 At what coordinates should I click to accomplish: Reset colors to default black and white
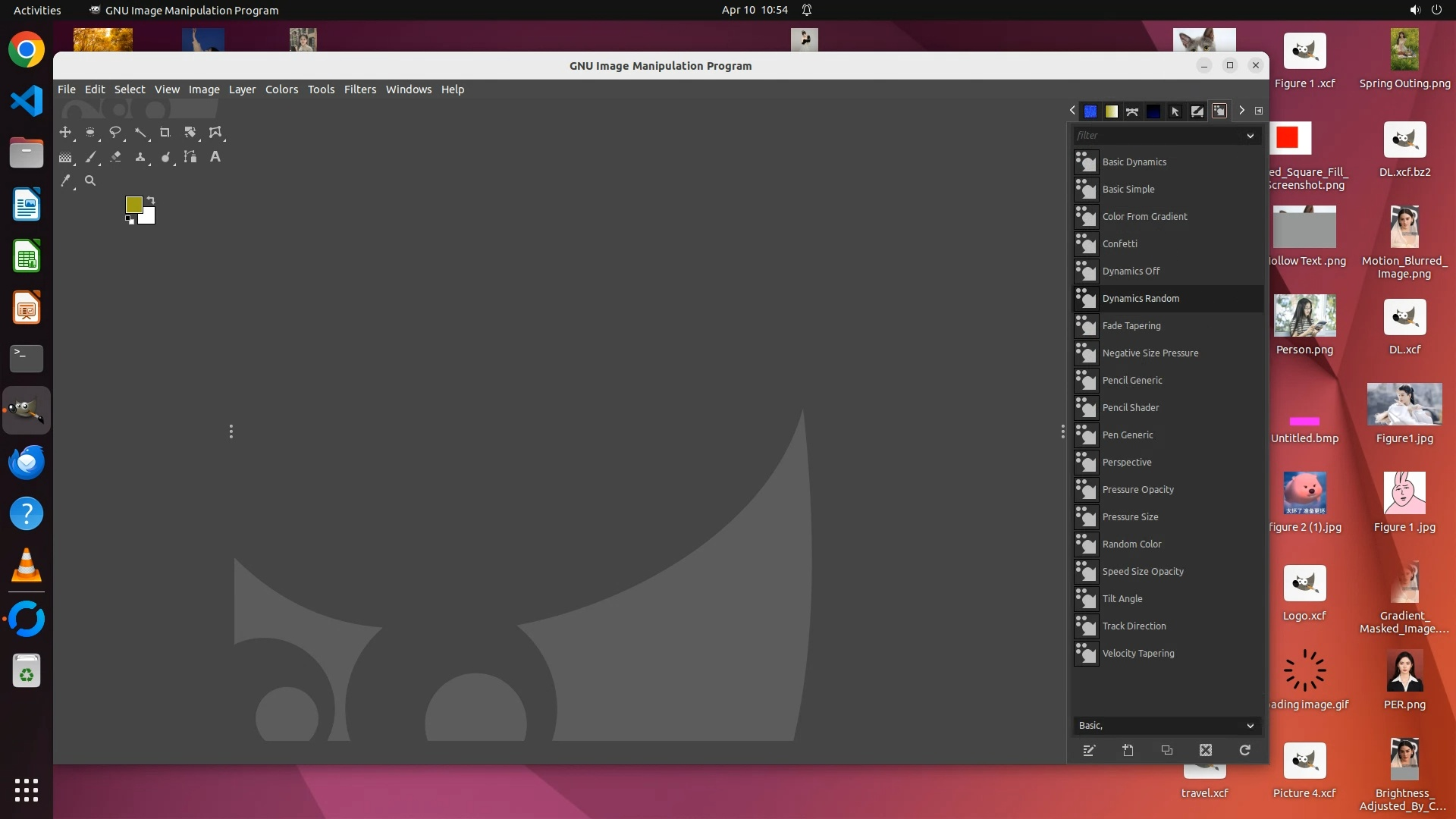[x=130, y=221]
